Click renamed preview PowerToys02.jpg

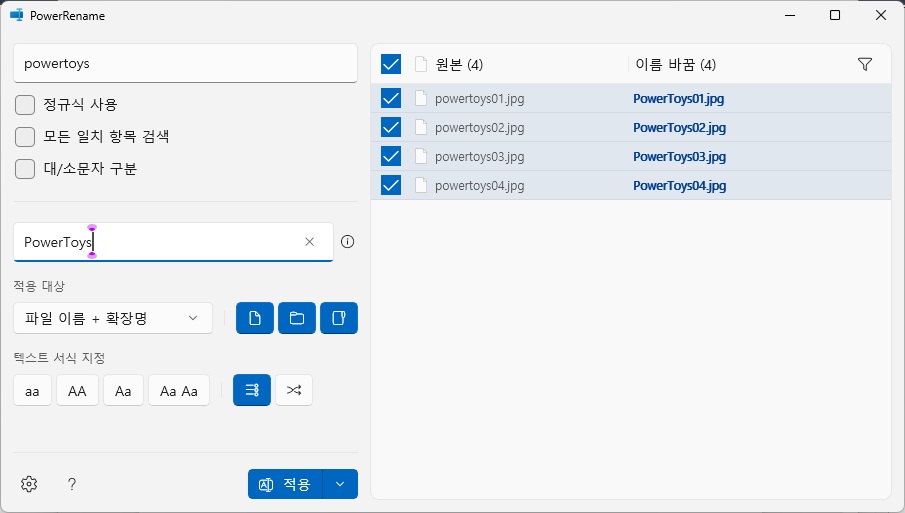[679, 128]
